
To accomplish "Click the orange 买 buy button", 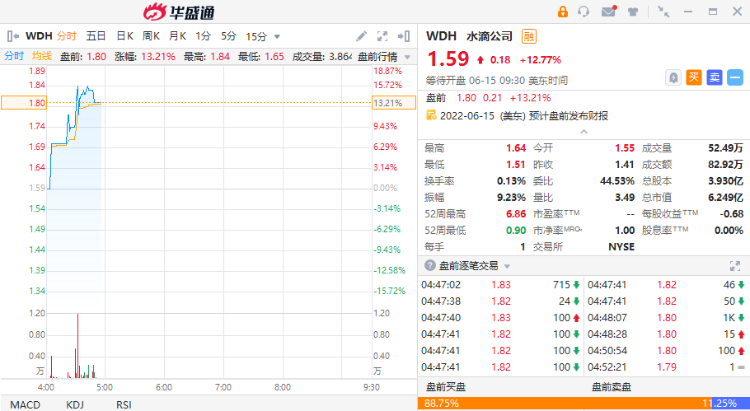I will [694, 78].
